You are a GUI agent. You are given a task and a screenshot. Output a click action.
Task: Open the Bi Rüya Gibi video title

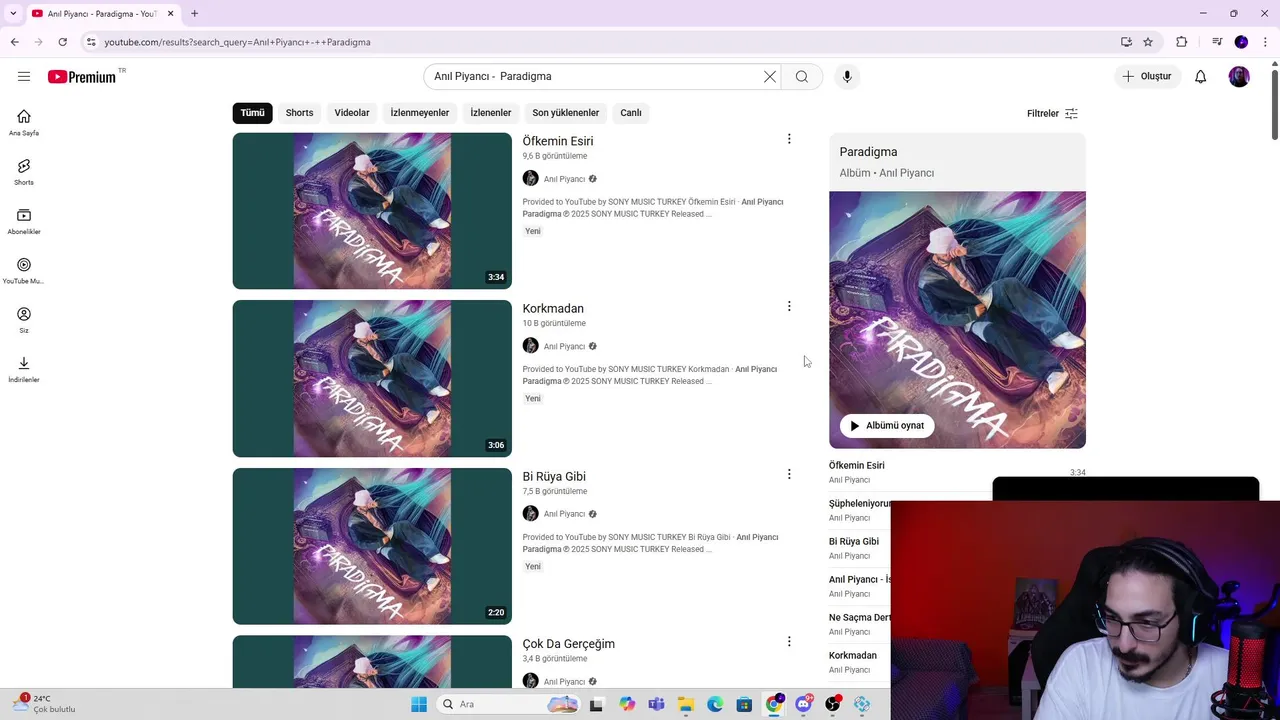[554, 476]
